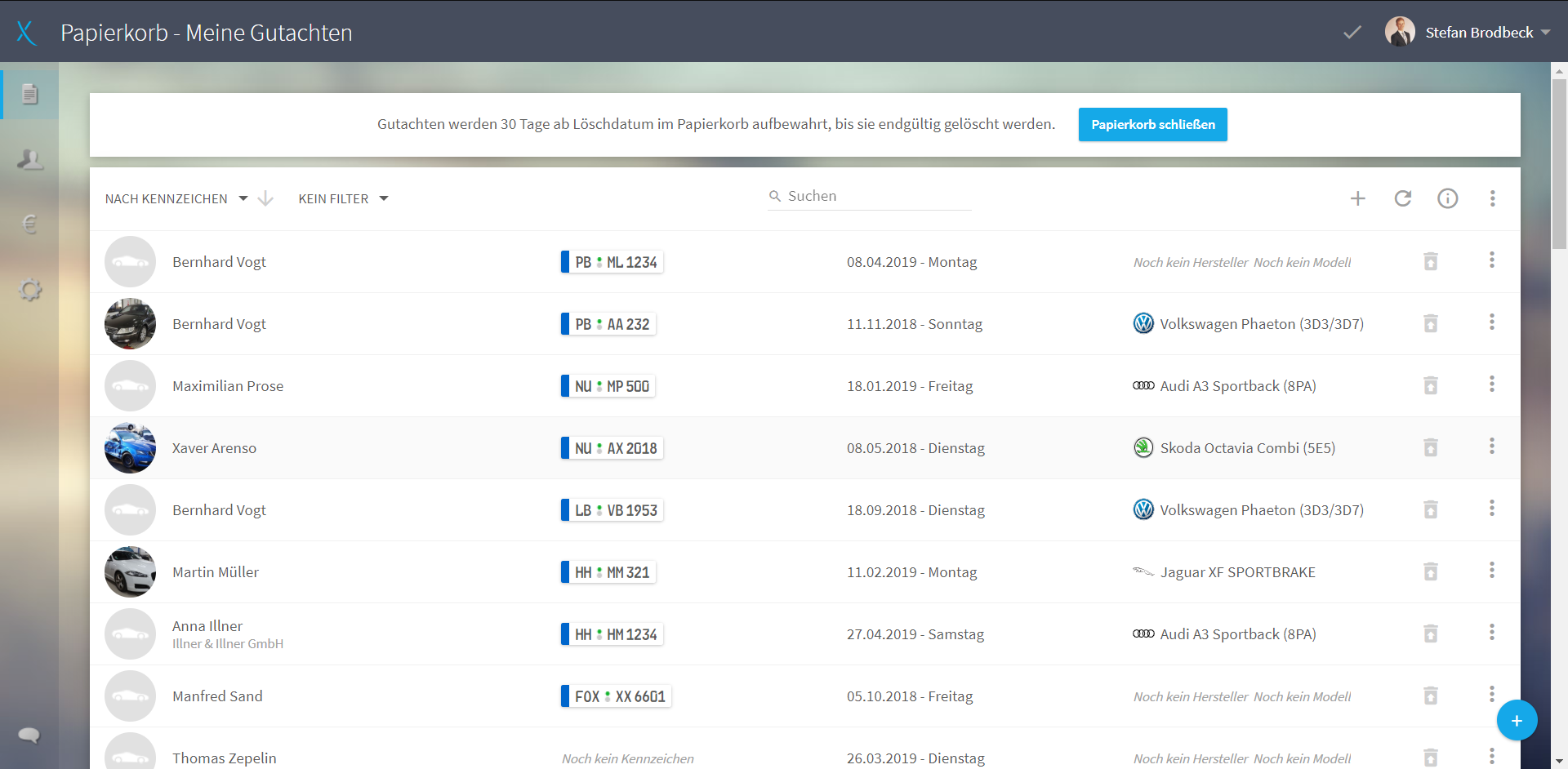Click the Papierkorb schließen button
Screen dimensions: 1568x769
[x=1153, y=125]
